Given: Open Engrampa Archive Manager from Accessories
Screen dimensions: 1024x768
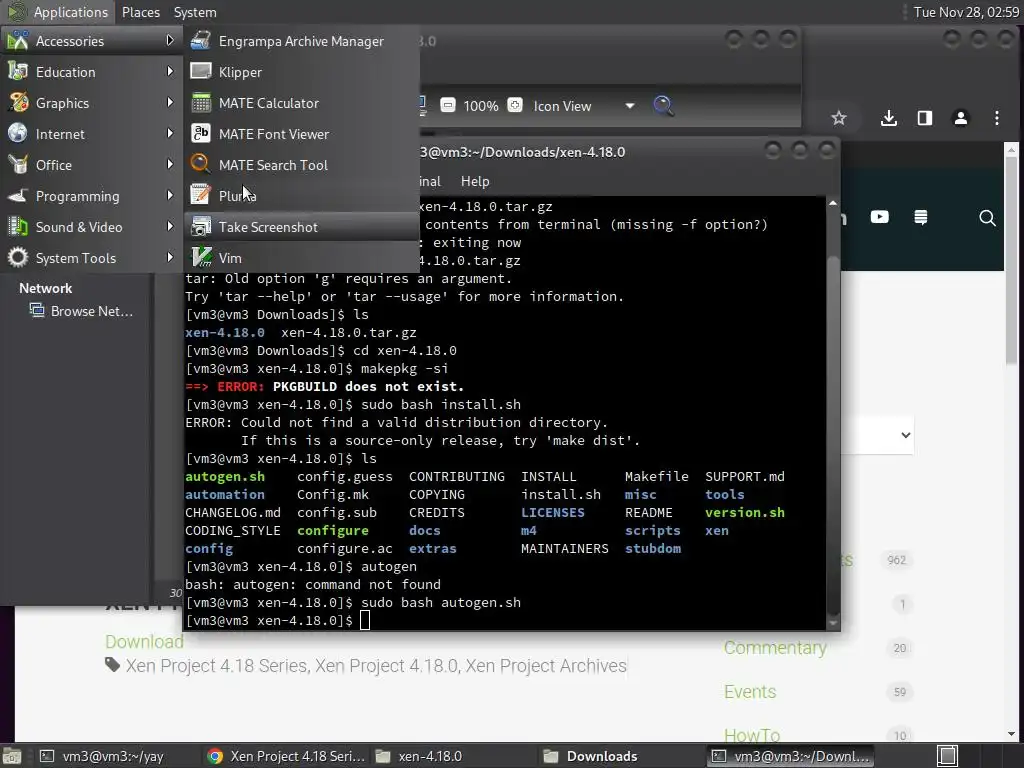Looking at the screenshot, I should click(301, 41).
